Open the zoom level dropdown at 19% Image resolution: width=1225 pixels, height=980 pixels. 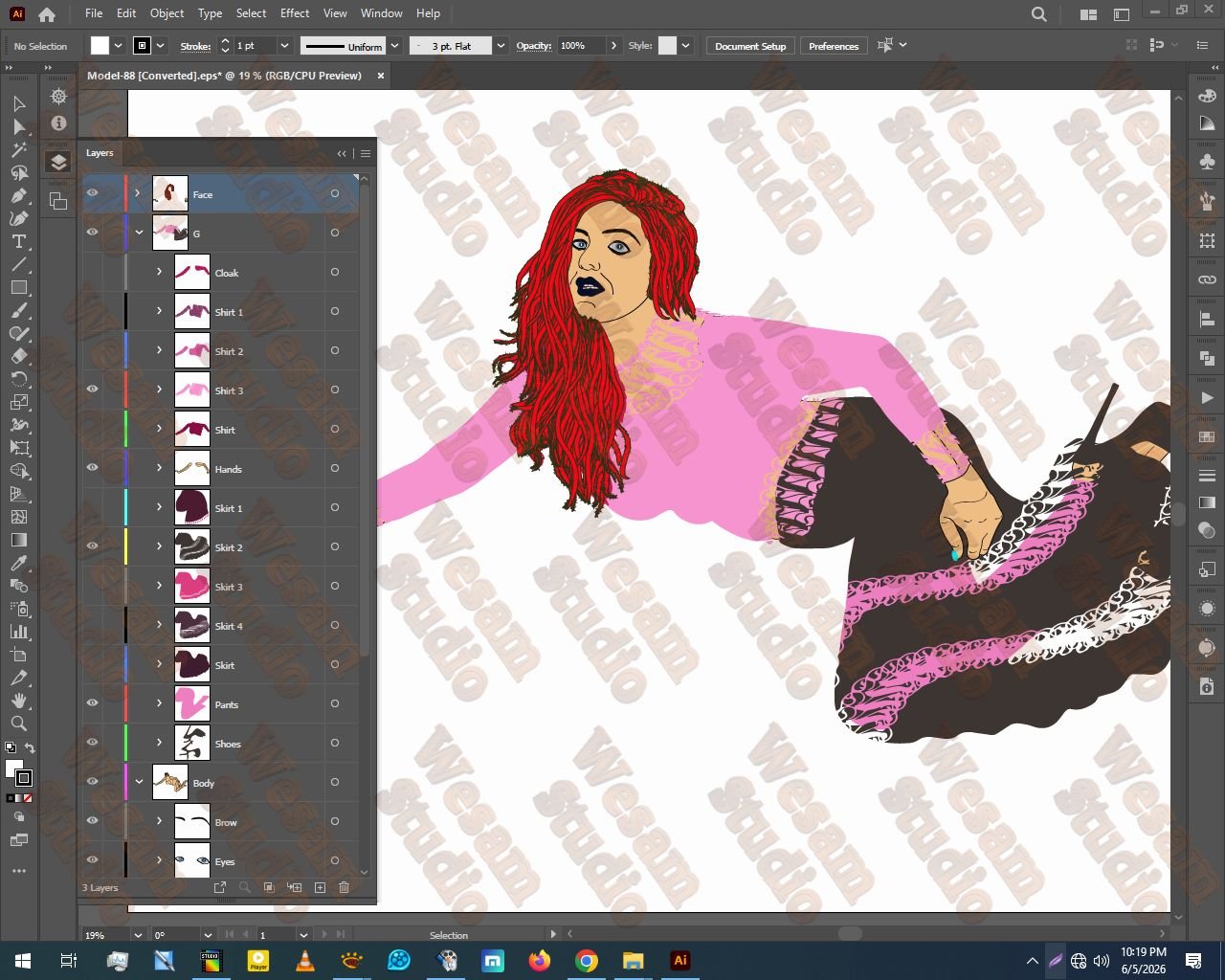tap(137, 935)
